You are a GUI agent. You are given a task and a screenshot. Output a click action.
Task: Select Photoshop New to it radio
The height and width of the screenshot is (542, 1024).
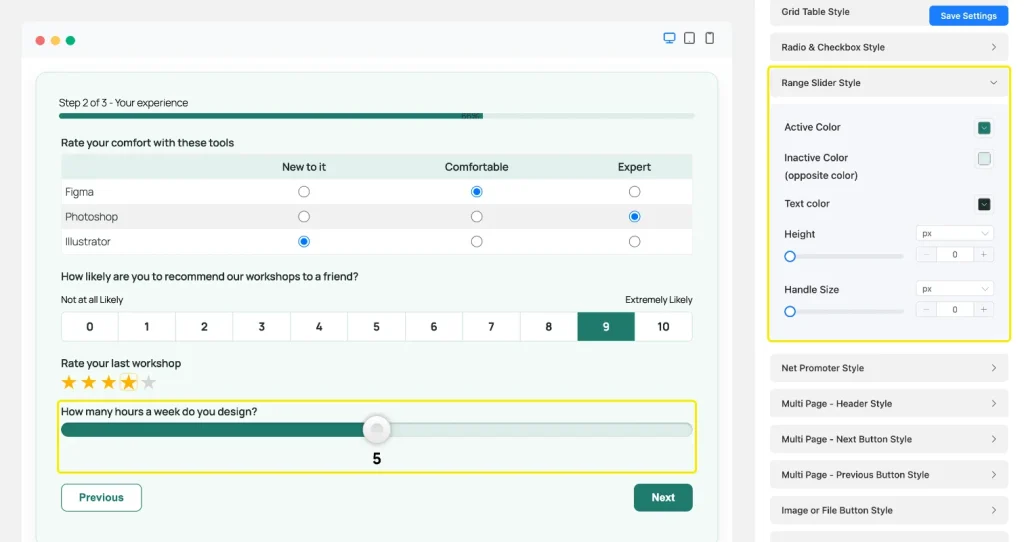pos(304,217)
